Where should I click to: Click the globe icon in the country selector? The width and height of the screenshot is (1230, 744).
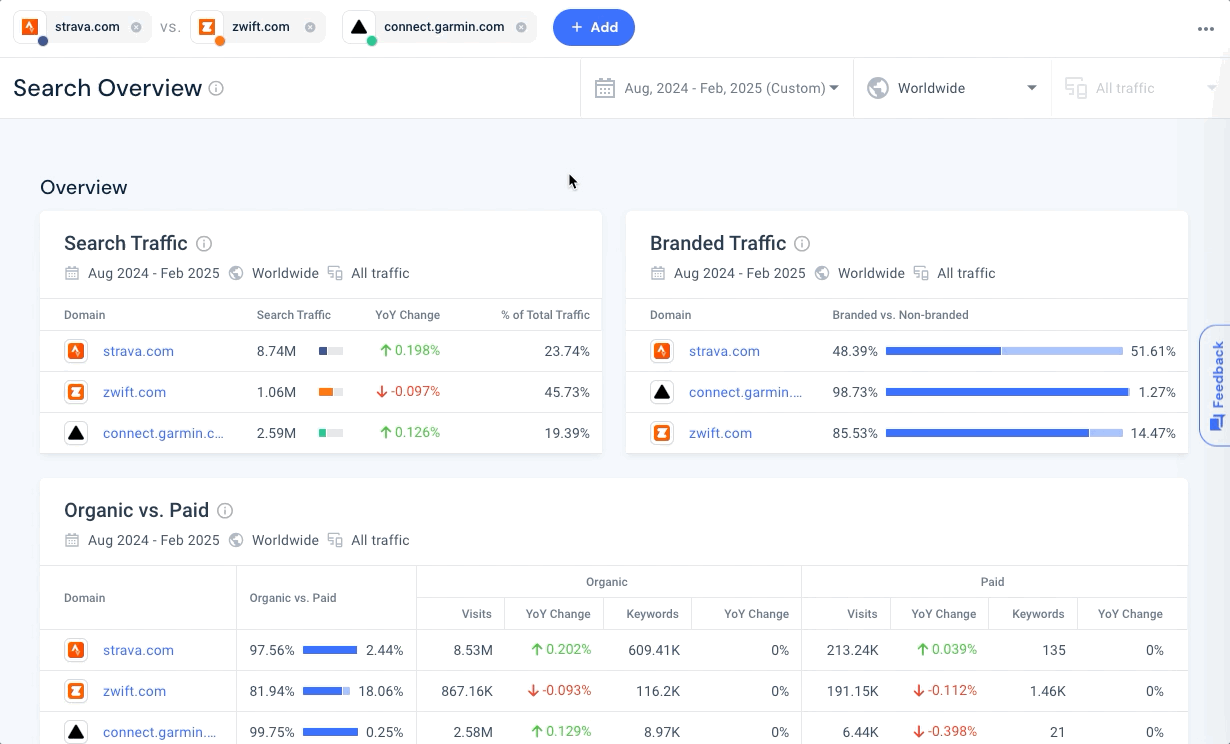coord(878,88)
